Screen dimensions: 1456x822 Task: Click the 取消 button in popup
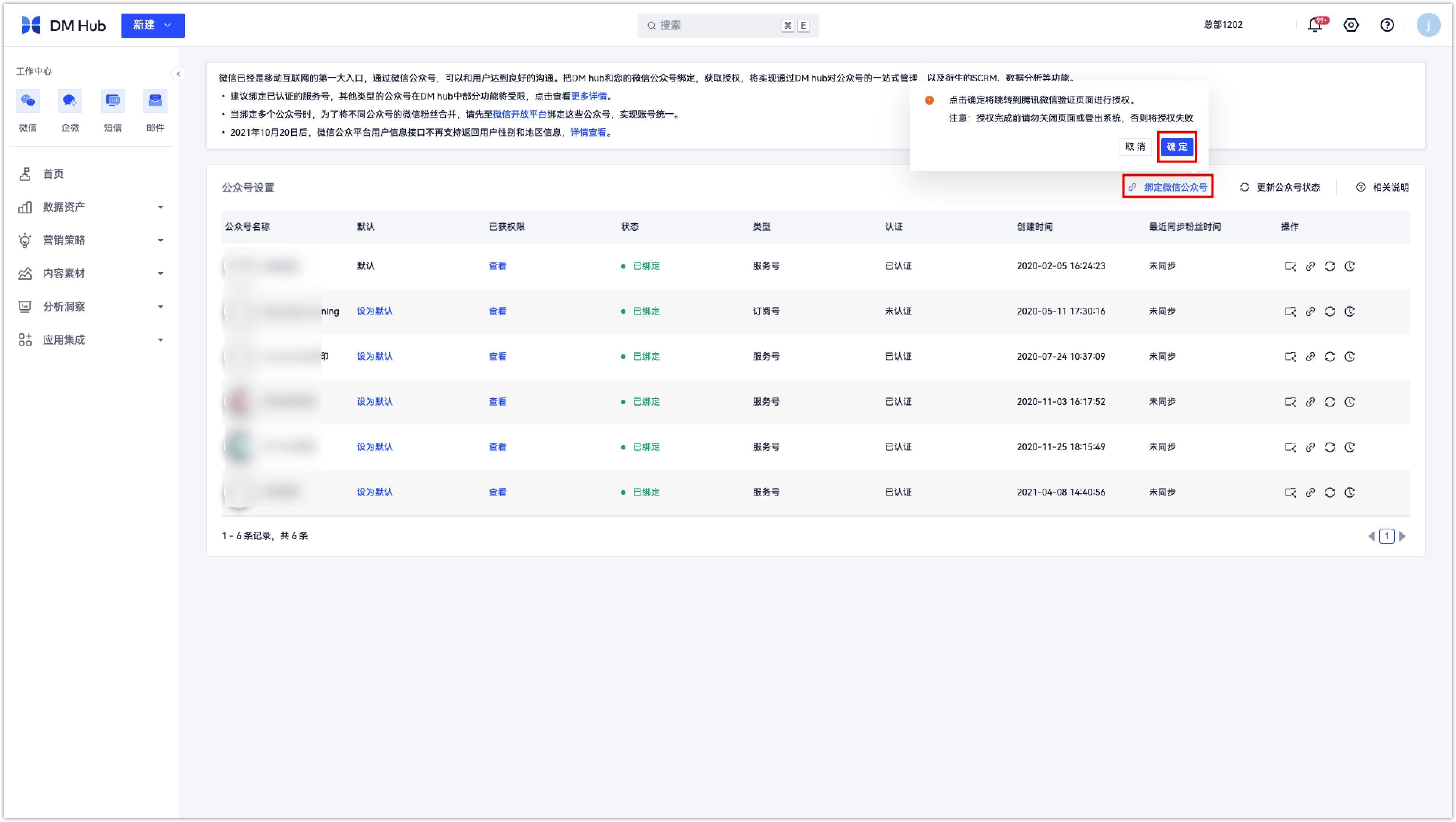tap(1135, 147)
